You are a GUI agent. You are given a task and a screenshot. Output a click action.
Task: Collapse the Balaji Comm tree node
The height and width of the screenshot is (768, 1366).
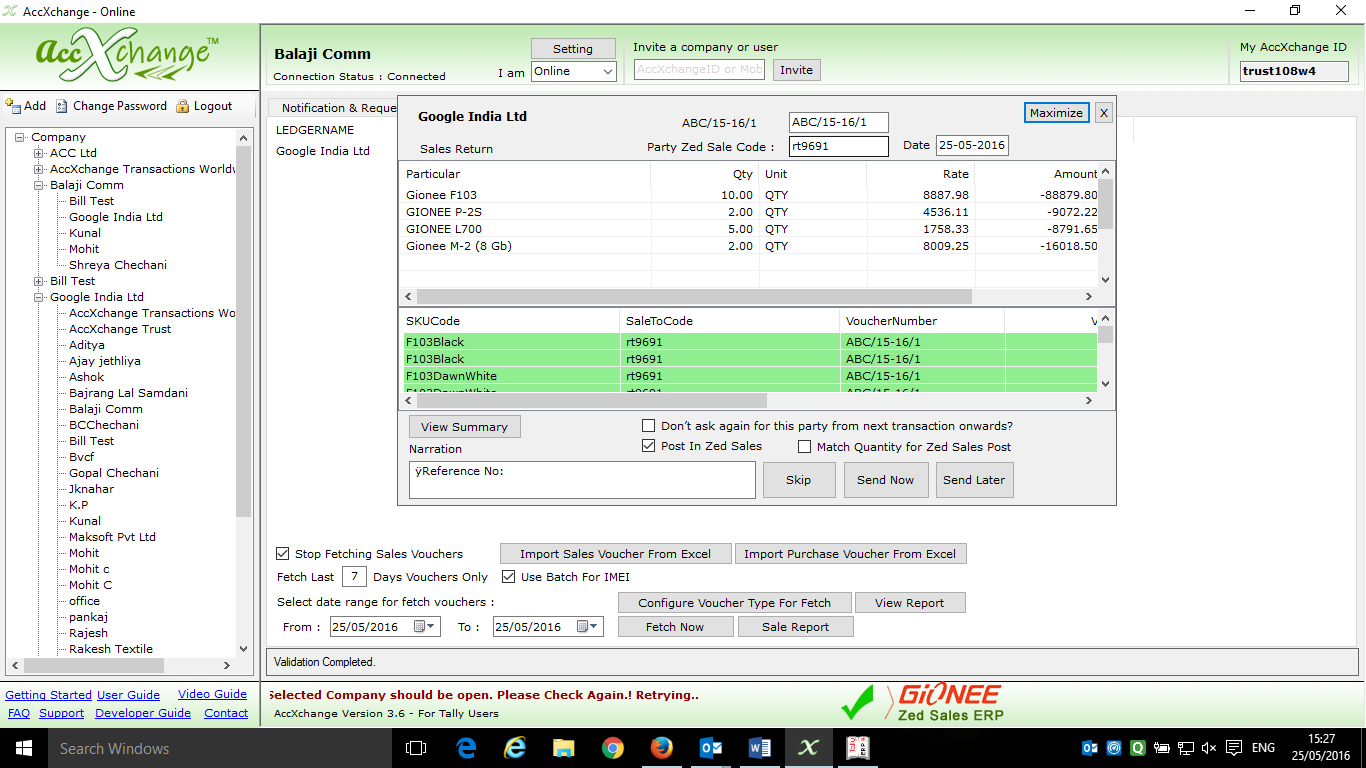[x=39, y=185]
